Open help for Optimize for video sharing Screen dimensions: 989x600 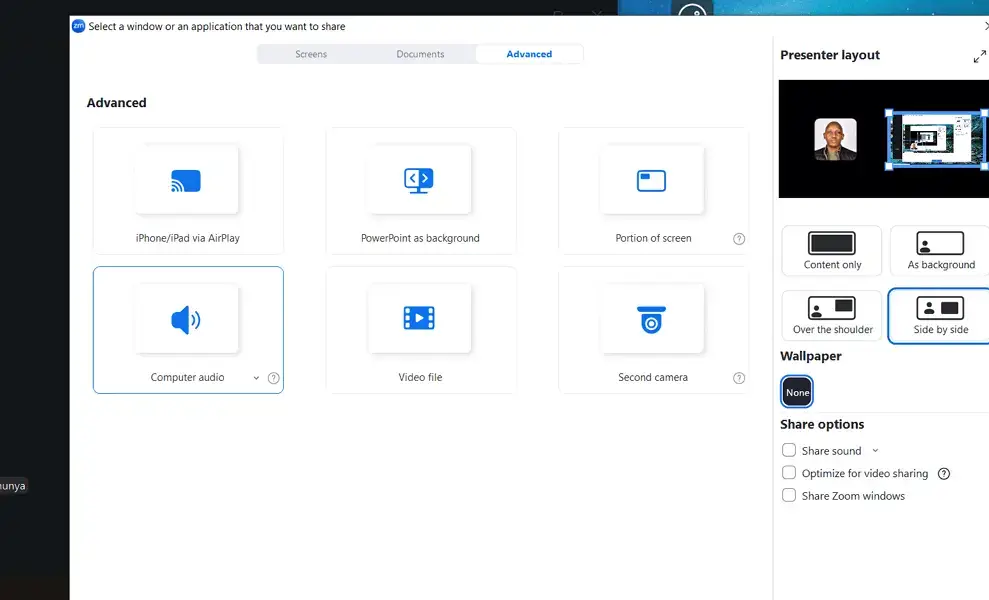tap(943, 473)
